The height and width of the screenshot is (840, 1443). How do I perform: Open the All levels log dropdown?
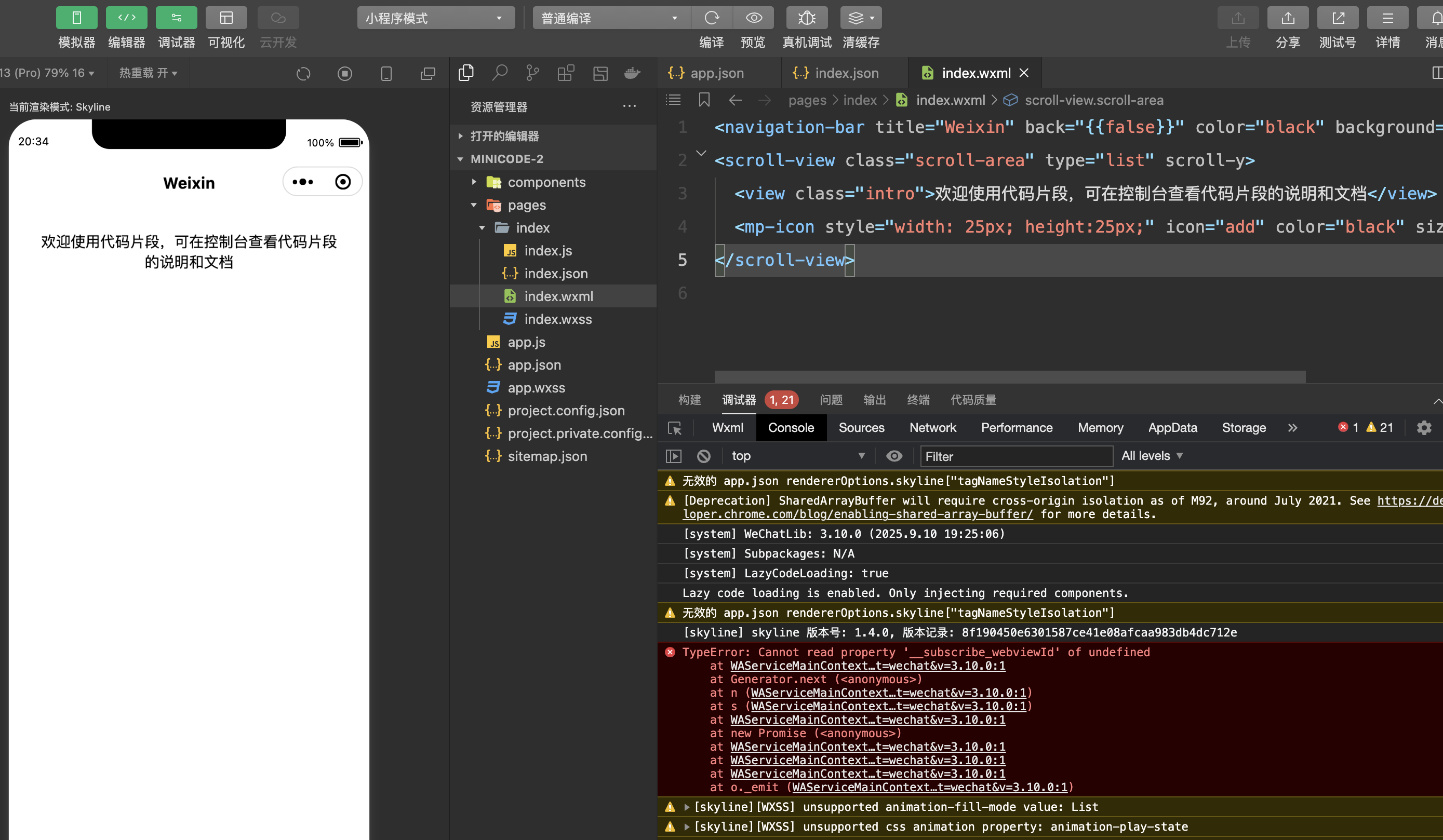pyautogui.click(x=1152, y=456)
